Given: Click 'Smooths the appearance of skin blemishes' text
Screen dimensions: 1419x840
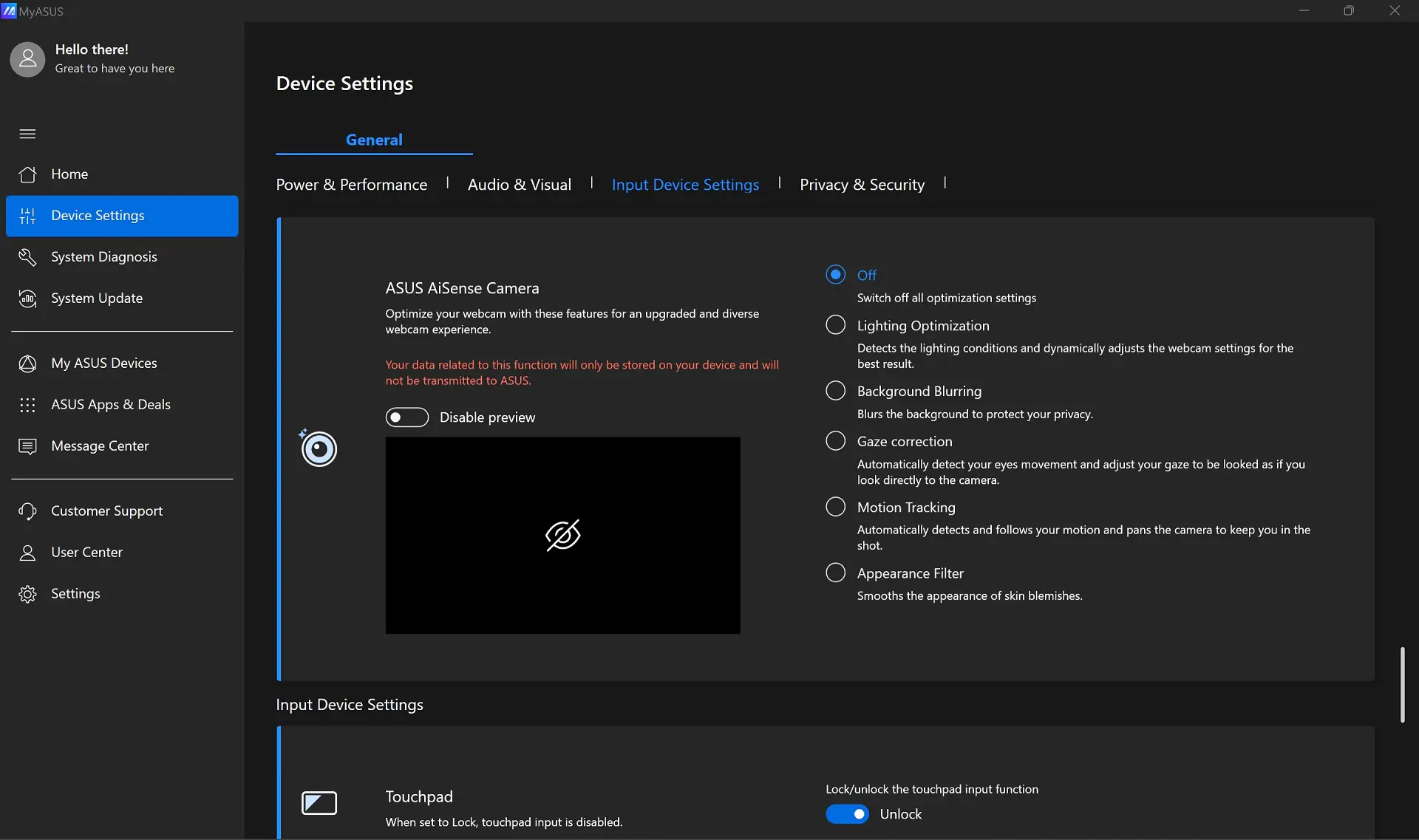Looking at the screenshot, I should point(970,595).
